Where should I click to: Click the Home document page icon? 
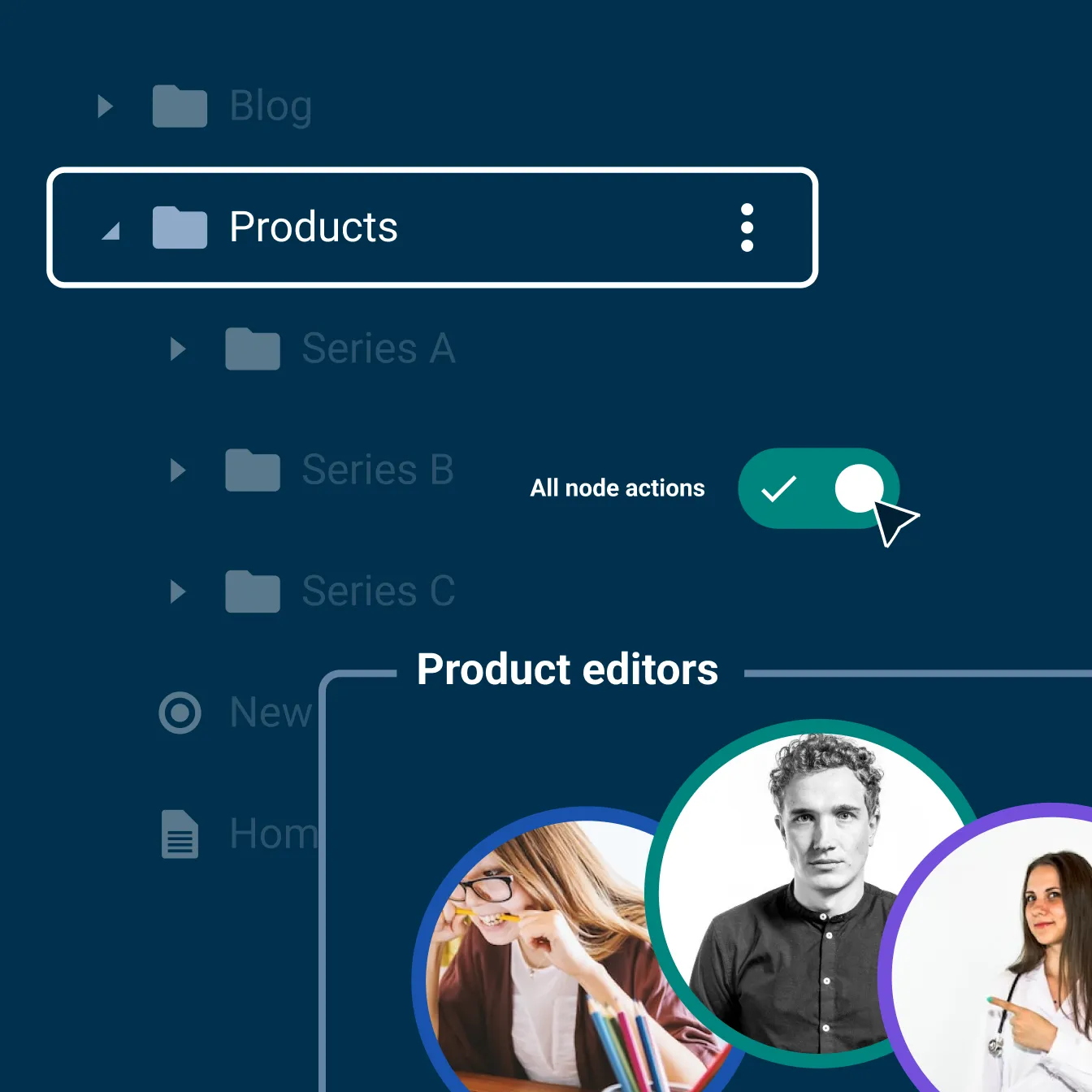(180, 834)
